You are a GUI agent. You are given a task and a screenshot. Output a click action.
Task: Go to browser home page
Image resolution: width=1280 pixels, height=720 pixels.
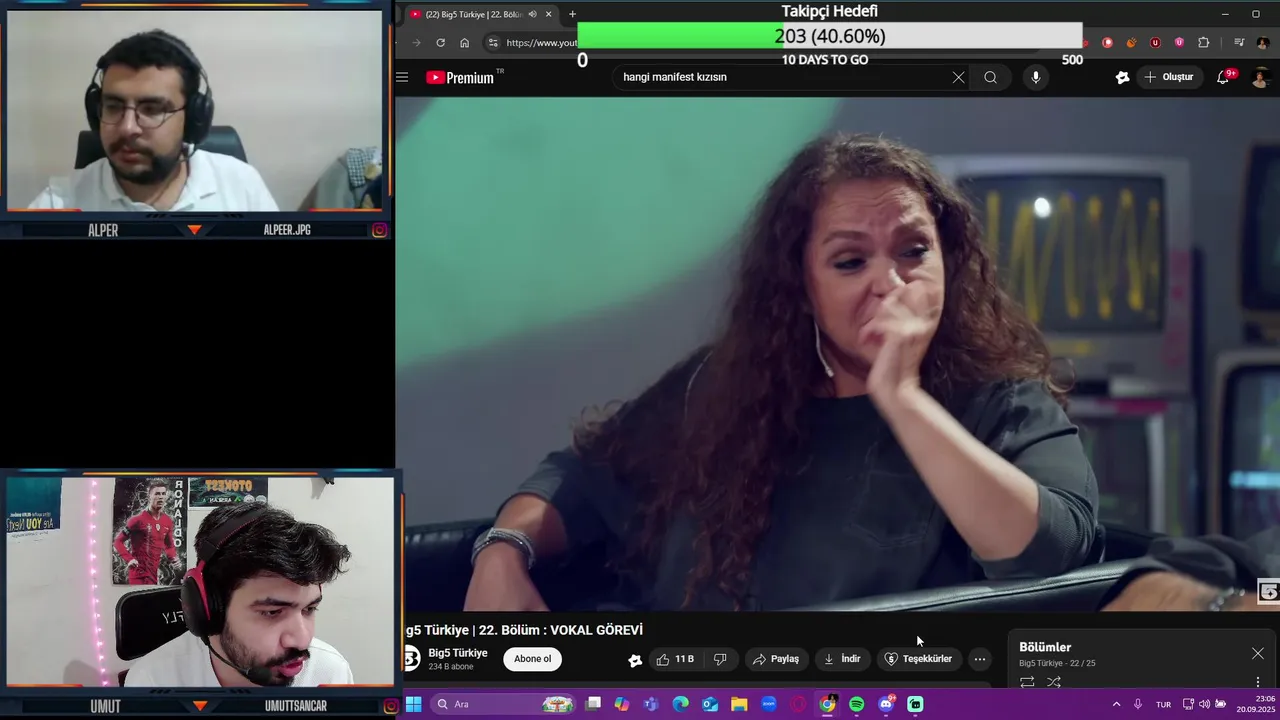[x=464, y=43]
